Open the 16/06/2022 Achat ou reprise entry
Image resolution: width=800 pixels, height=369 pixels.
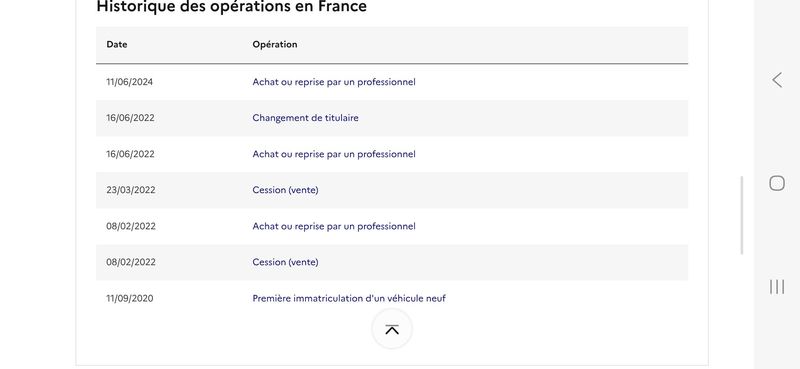pos(334,154)
